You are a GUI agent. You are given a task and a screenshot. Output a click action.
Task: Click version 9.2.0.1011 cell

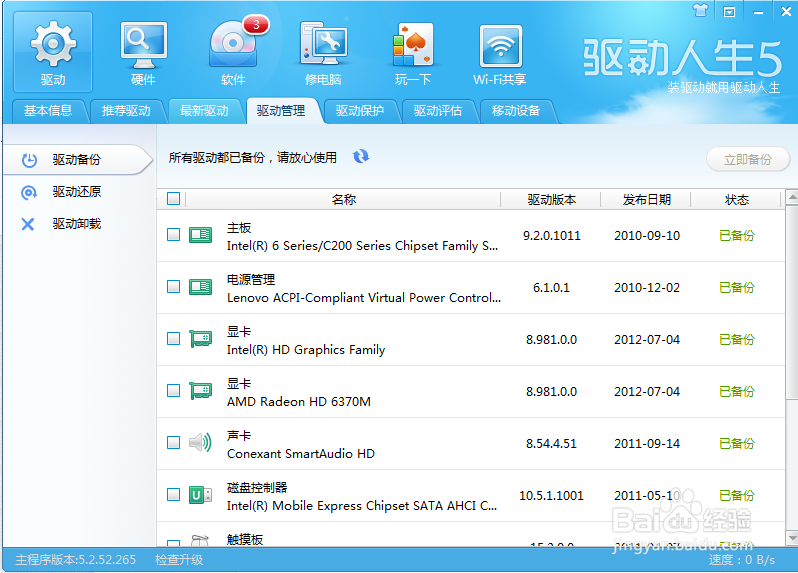click(x=552, y=236)
